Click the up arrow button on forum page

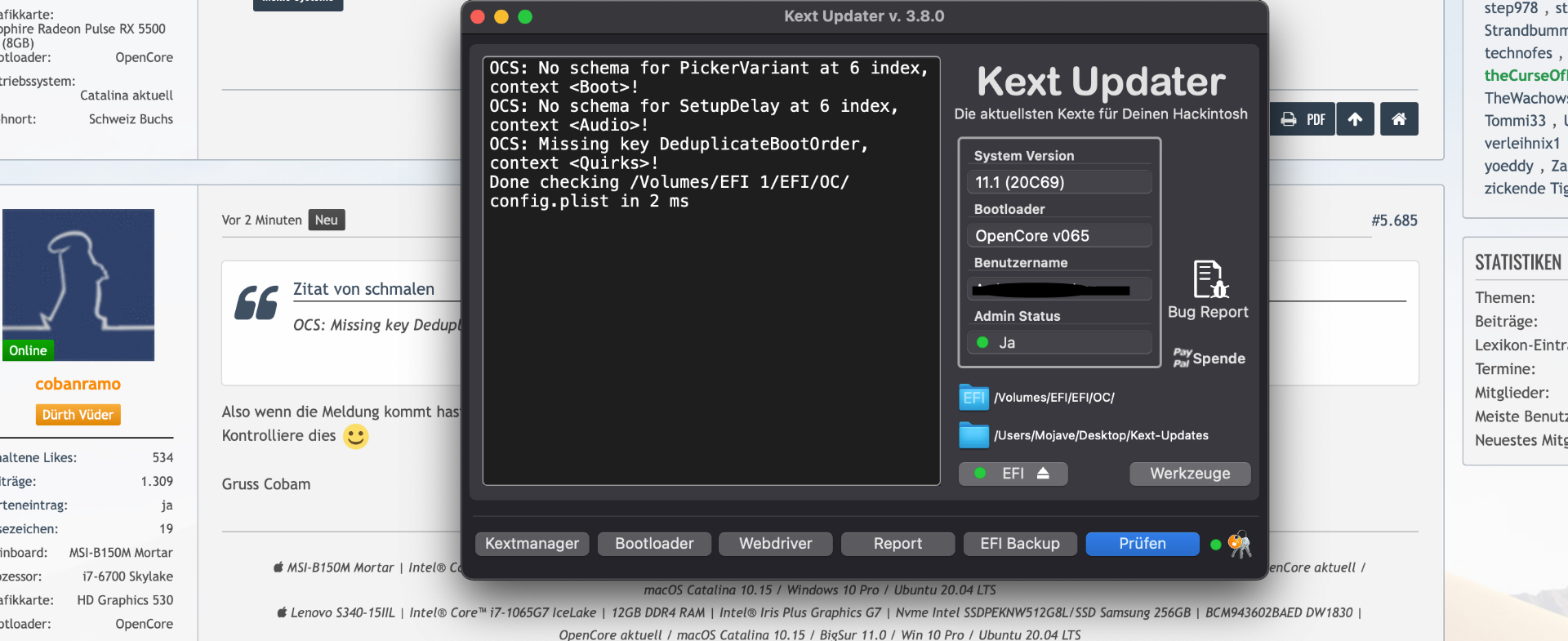(1355, 119)
